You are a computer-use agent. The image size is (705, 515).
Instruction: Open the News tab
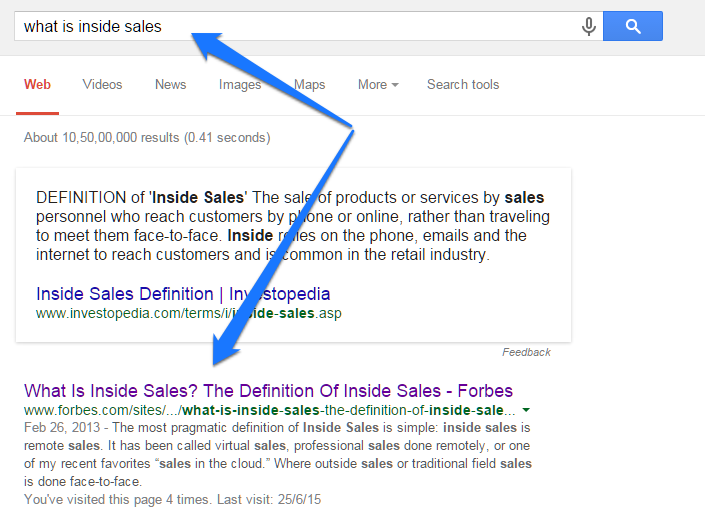pos(170,85)
